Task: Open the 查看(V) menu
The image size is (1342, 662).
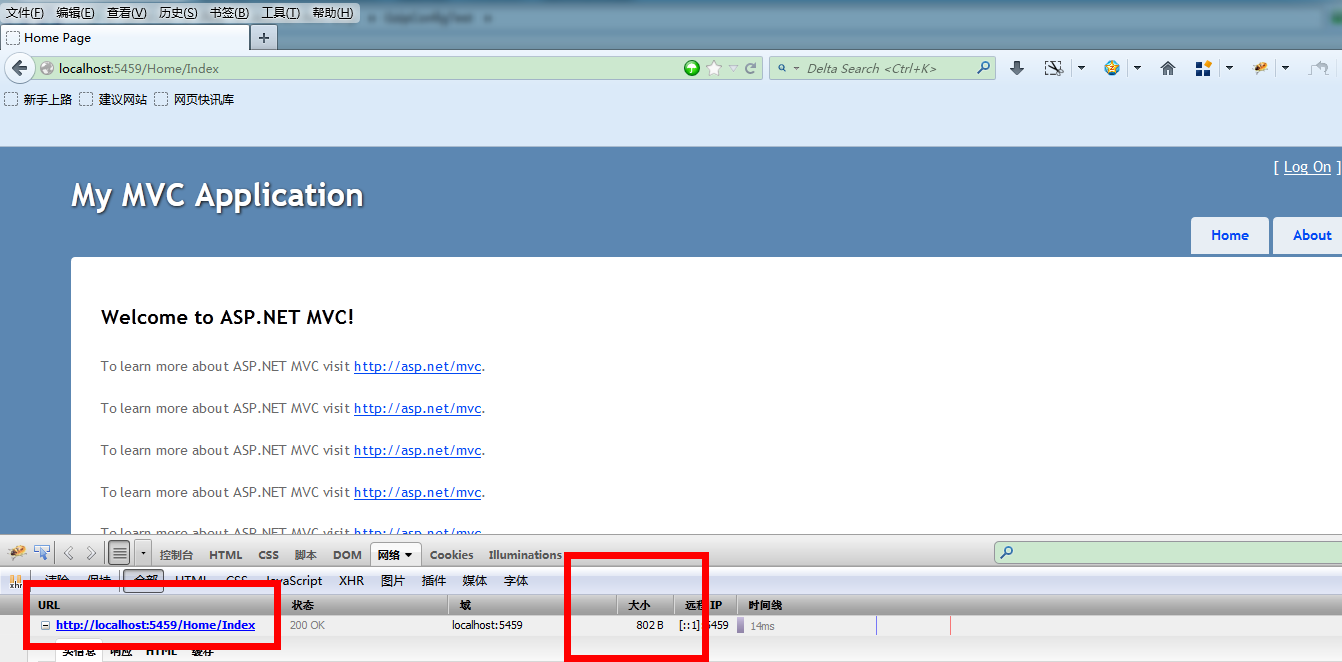Action: (126, 13)
